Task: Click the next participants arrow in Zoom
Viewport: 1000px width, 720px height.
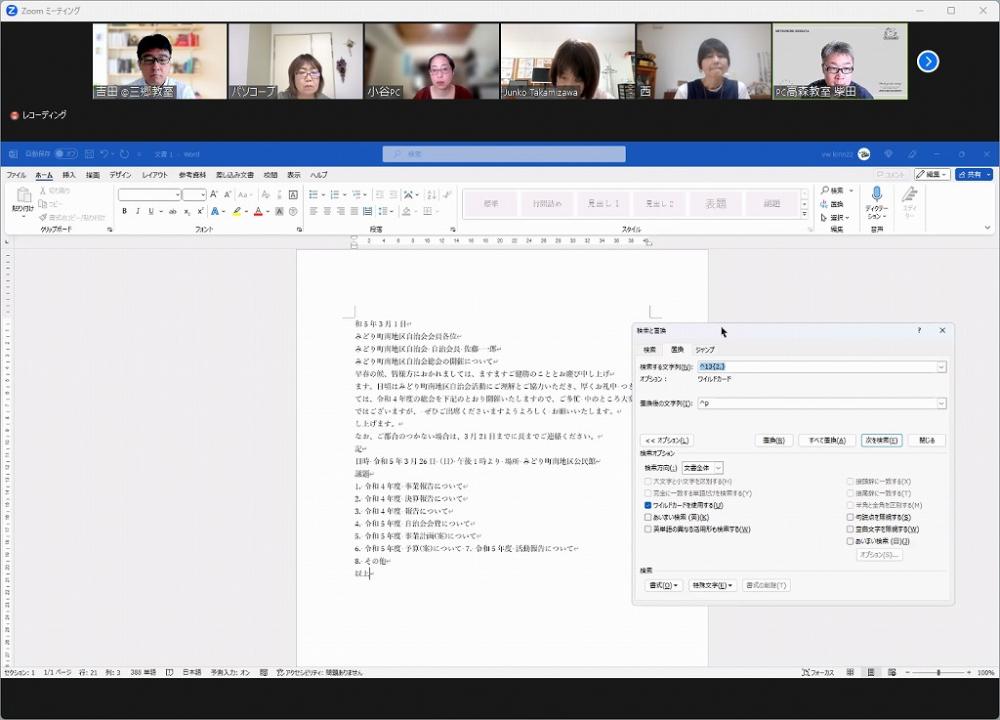Action: (x=928, y=61)
